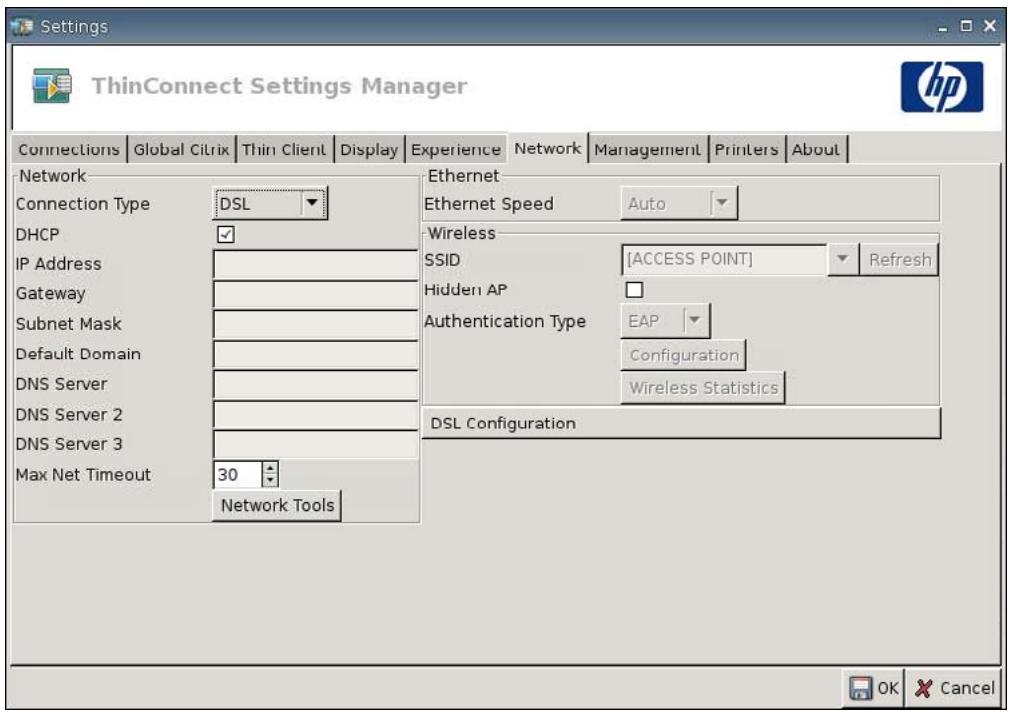Open the wireless Configuration button
The image size is (1009, 712).
pyautogui.click(x=683, y=355)
